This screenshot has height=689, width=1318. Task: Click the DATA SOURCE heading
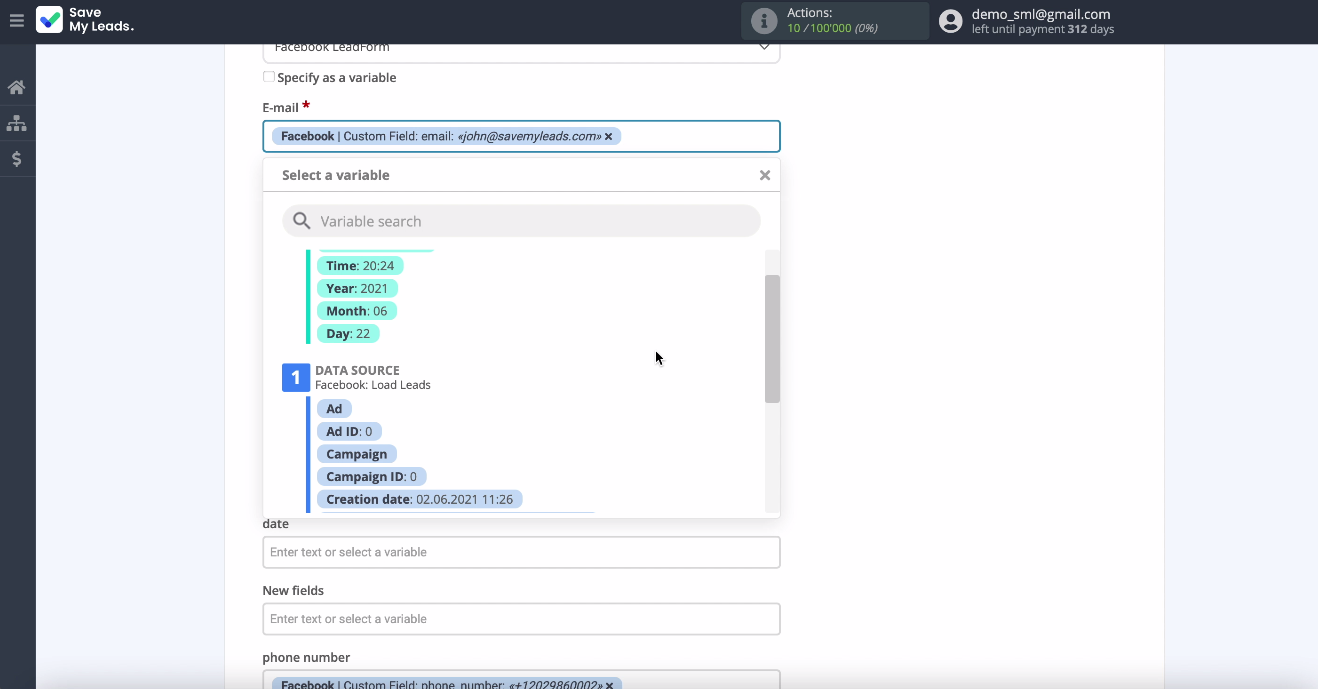(357, 370)
